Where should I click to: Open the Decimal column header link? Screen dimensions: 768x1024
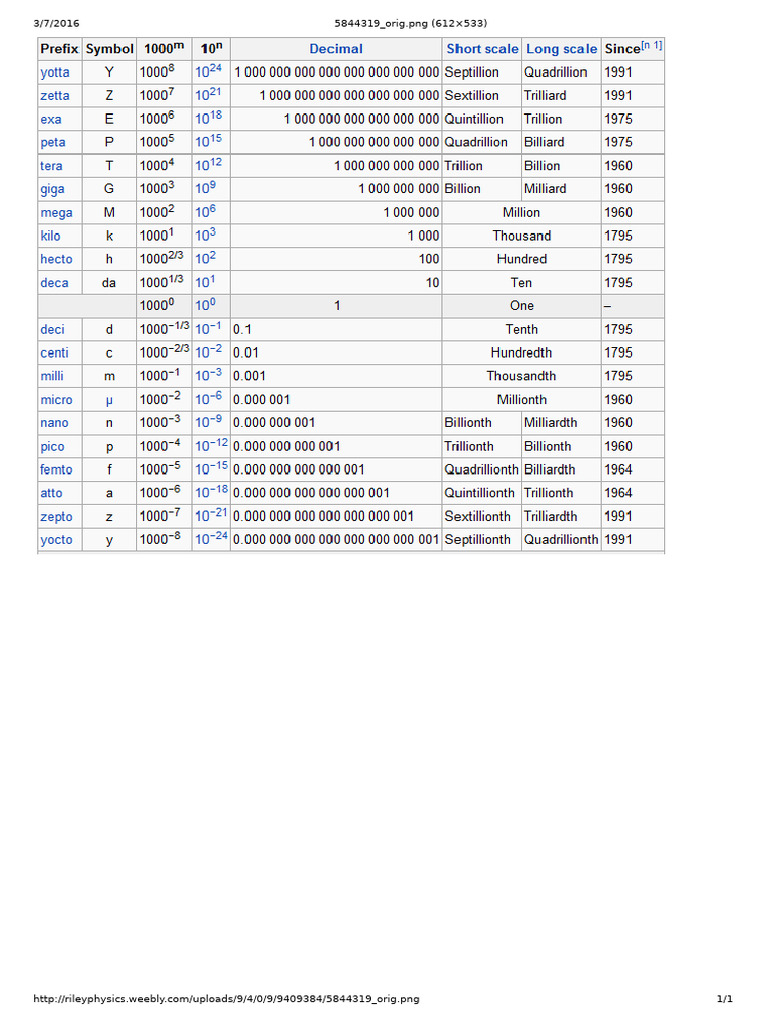(x=336, y=49)
